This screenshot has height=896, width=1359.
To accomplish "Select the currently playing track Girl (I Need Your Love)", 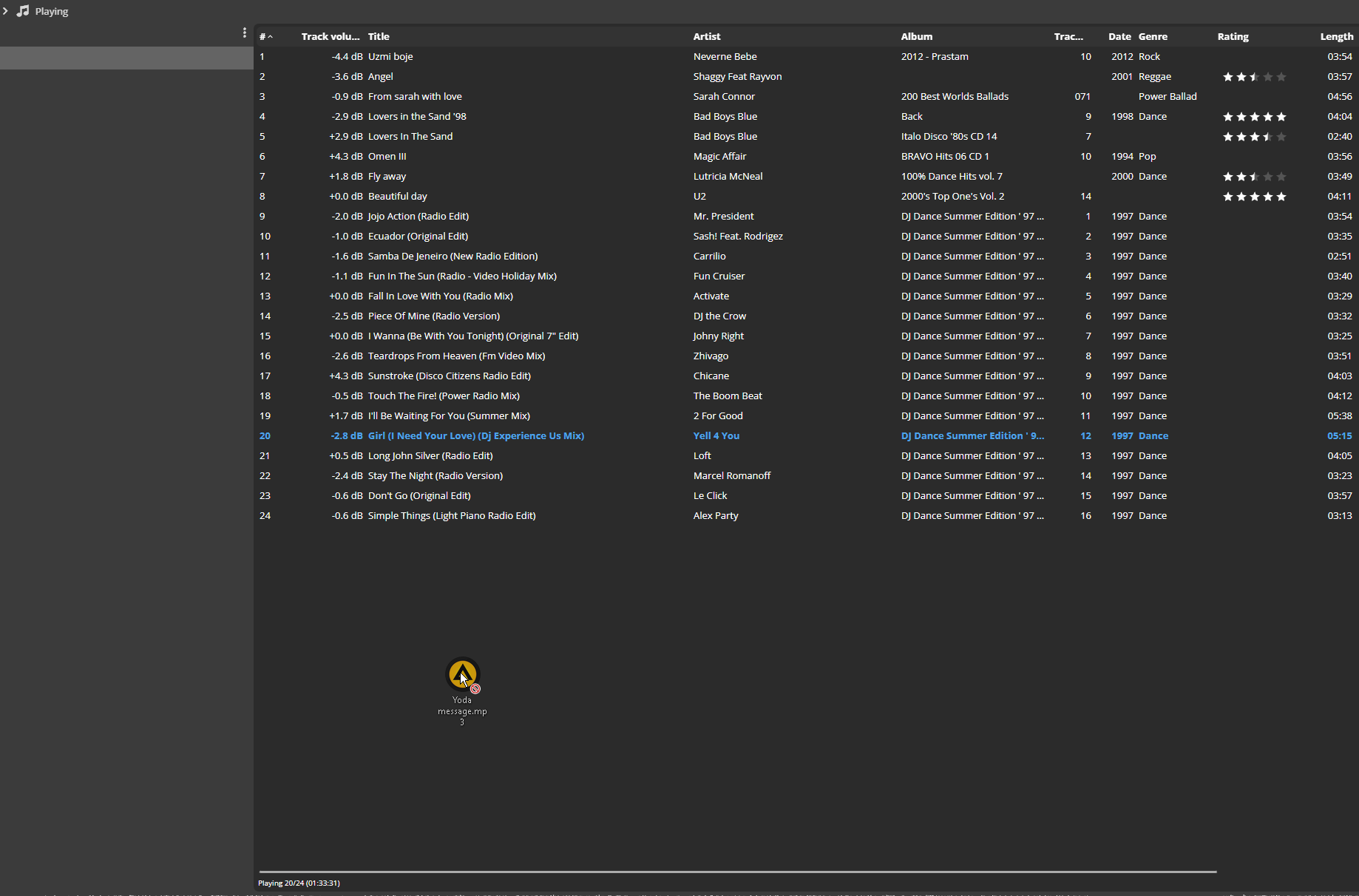I will (x=475, y=436).
